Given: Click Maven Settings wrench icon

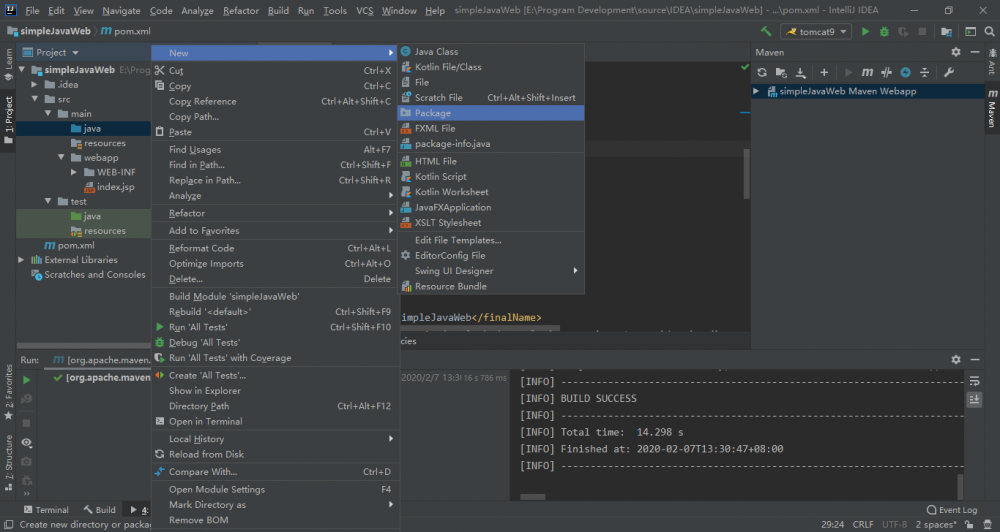Looking at the screenshot, I should 949,73.
